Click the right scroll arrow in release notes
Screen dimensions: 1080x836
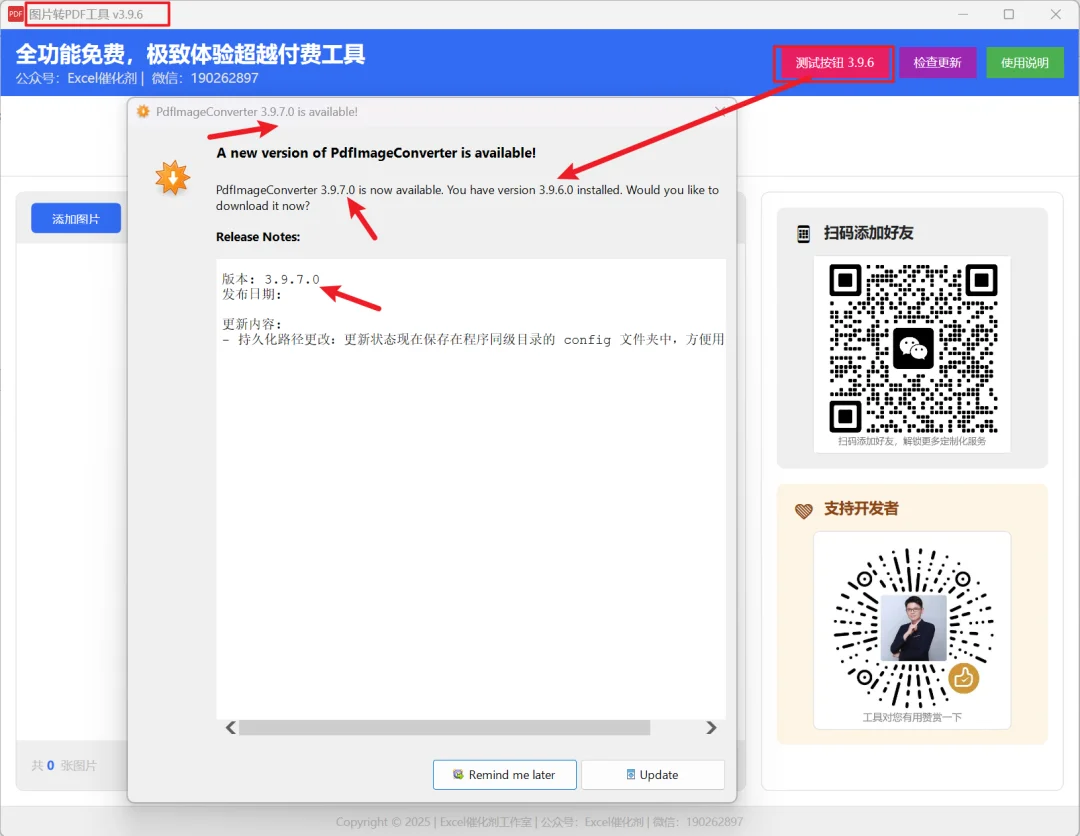[711, 728]
